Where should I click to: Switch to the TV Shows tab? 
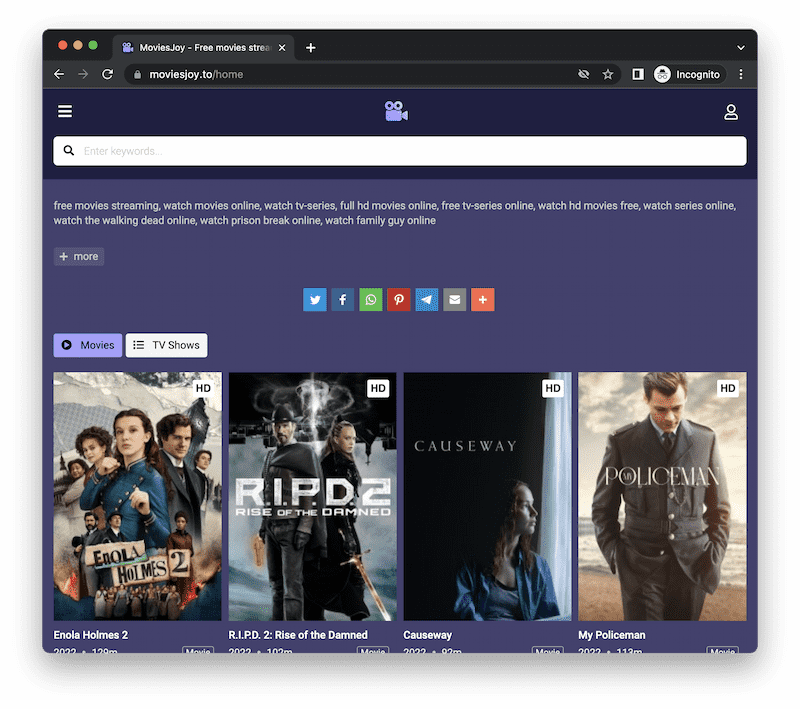[x=166, y=345]
